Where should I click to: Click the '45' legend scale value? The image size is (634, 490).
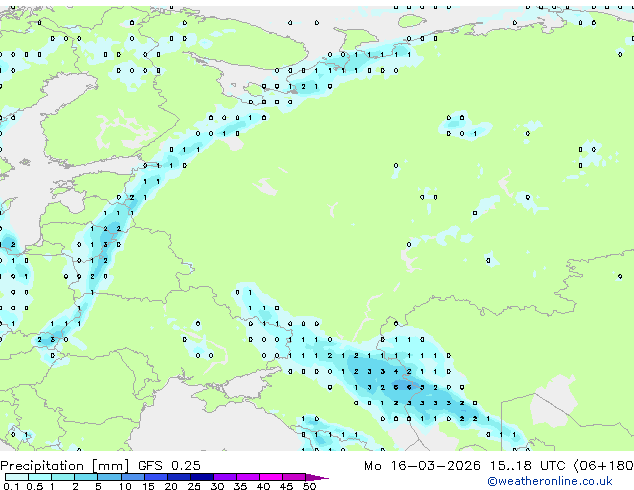point(286,486)
